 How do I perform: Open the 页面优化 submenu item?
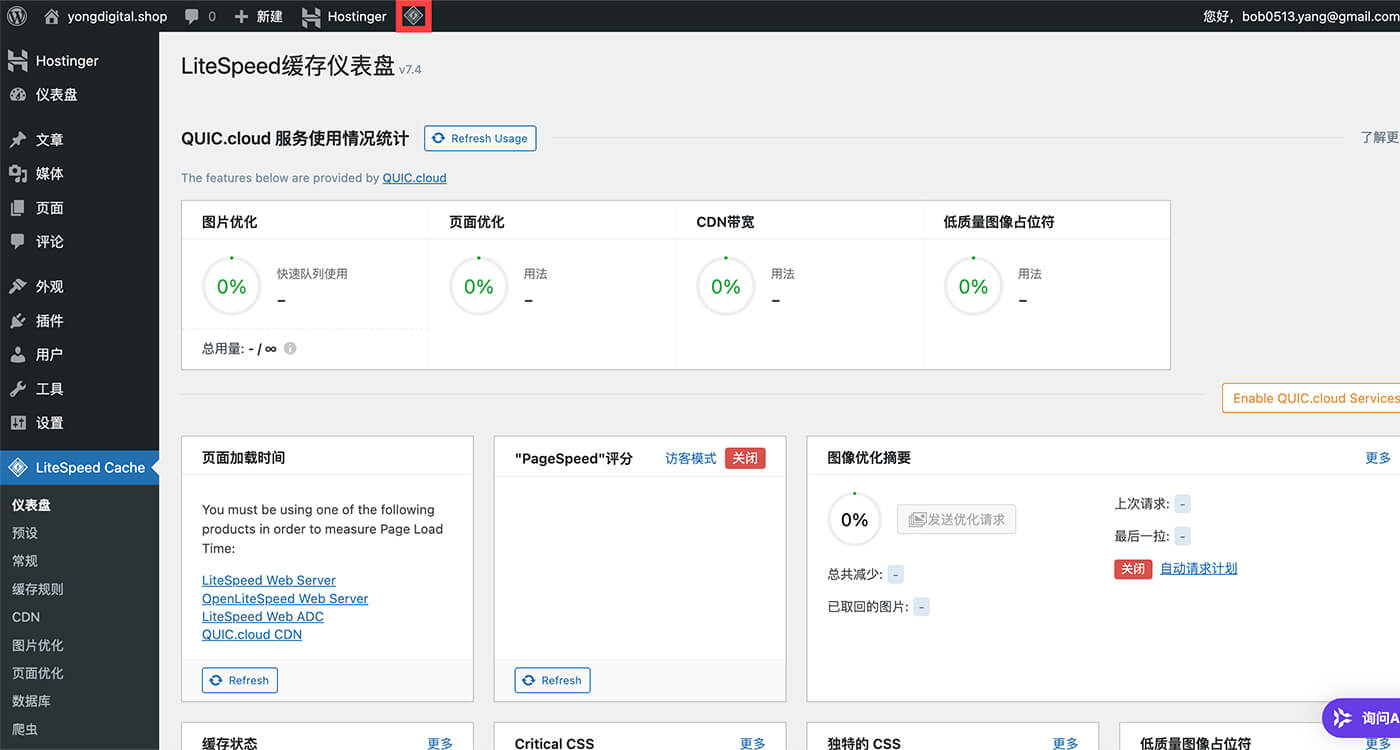tap(38, 673)
